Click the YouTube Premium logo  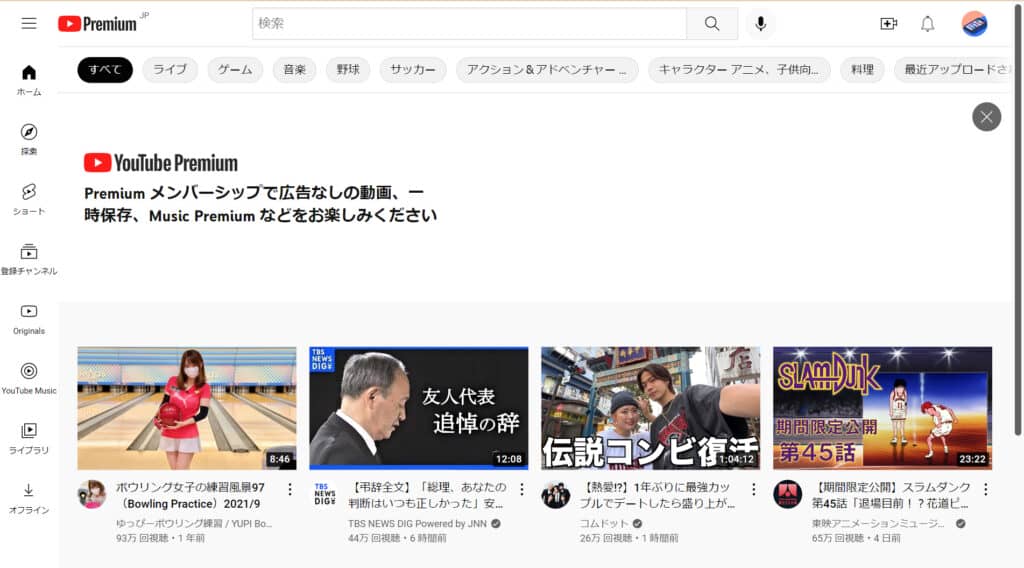click(97, 24)
